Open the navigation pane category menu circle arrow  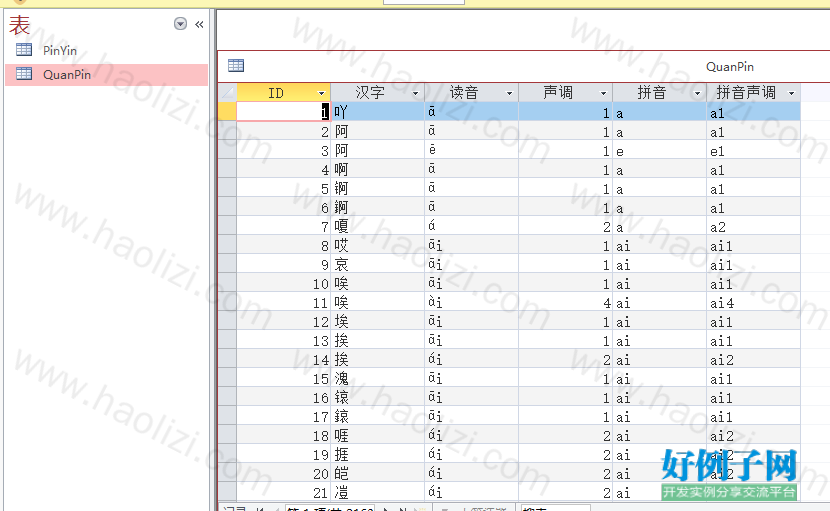(181, 24)
